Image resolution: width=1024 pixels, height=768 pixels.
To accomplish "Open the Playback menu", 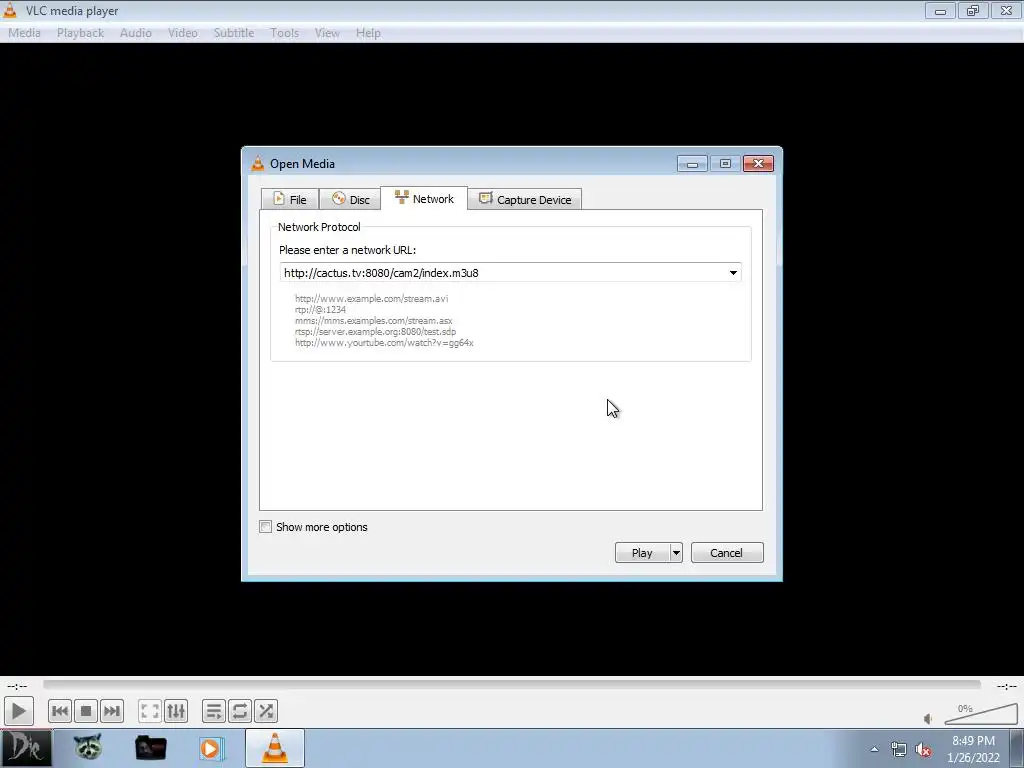I will tap(80, 33).
